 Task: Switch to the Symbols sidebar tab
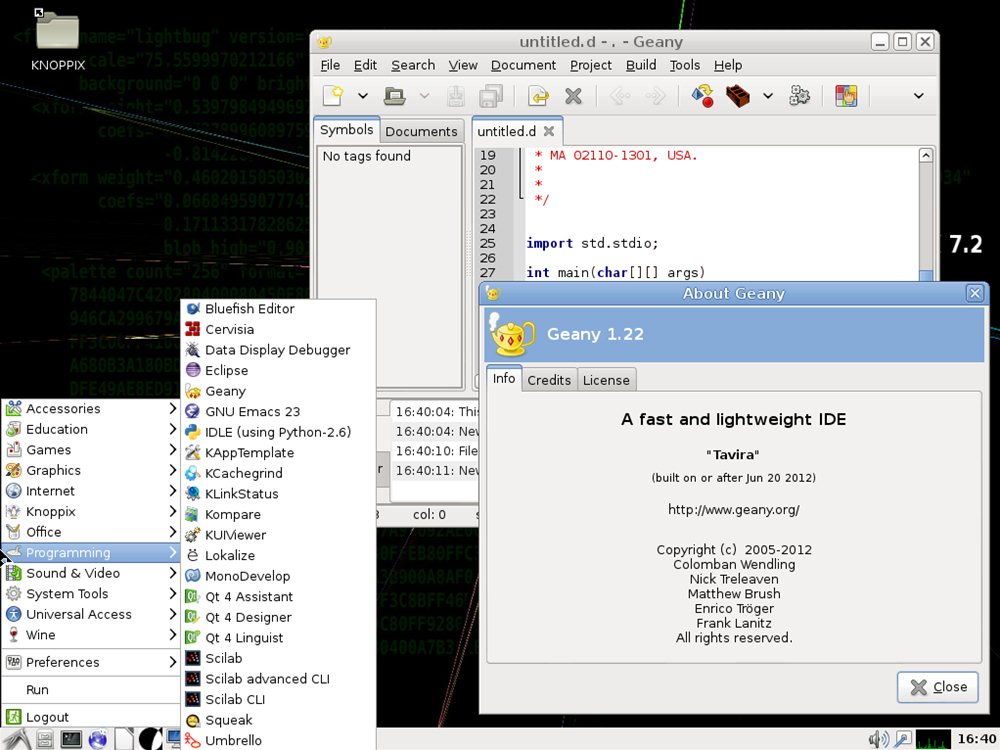[346, 129]
